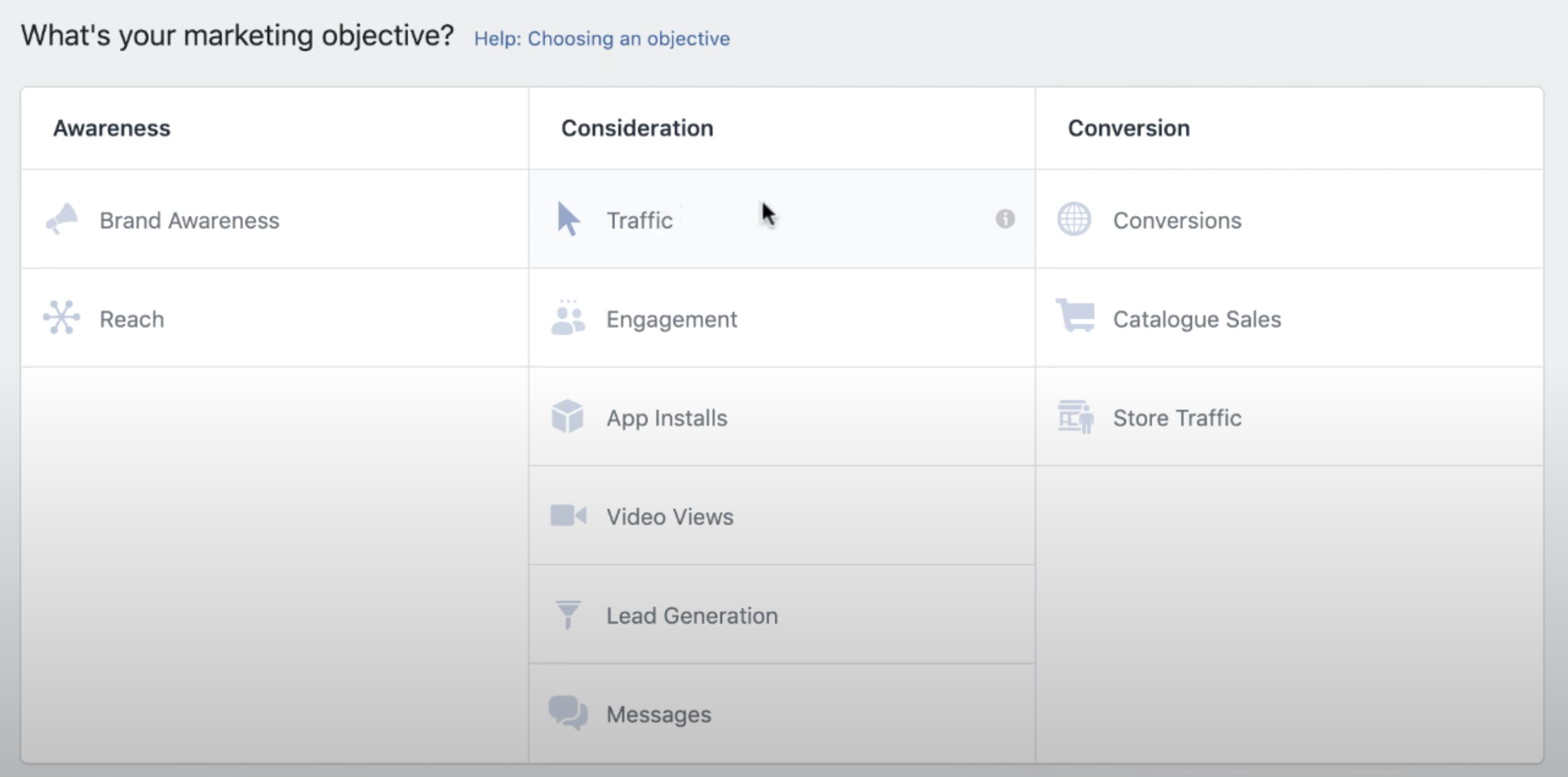Click the Conversions globe icon
The image size is (1568, 777).
(x=1074, y=219)
